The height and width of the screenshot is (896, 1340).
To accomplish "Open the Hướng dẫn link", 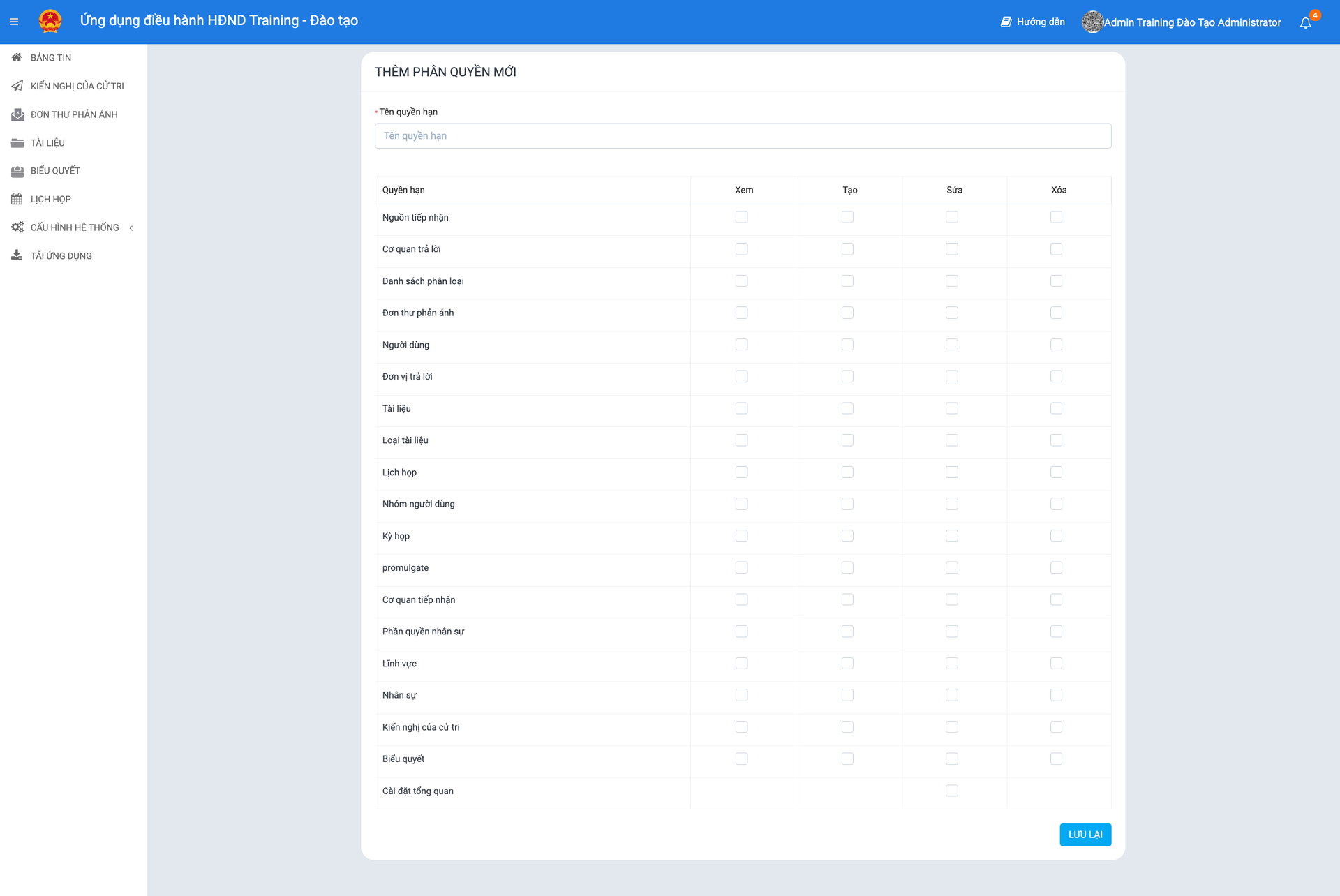I will point(1040,22).
